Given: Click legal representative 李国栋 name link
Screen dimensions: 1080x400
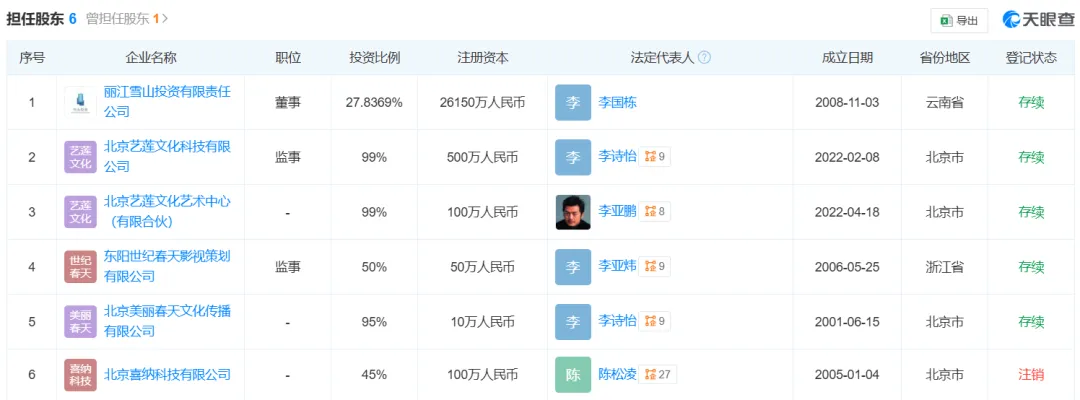Looking at the screenshot, I should (x=617, y=103).
